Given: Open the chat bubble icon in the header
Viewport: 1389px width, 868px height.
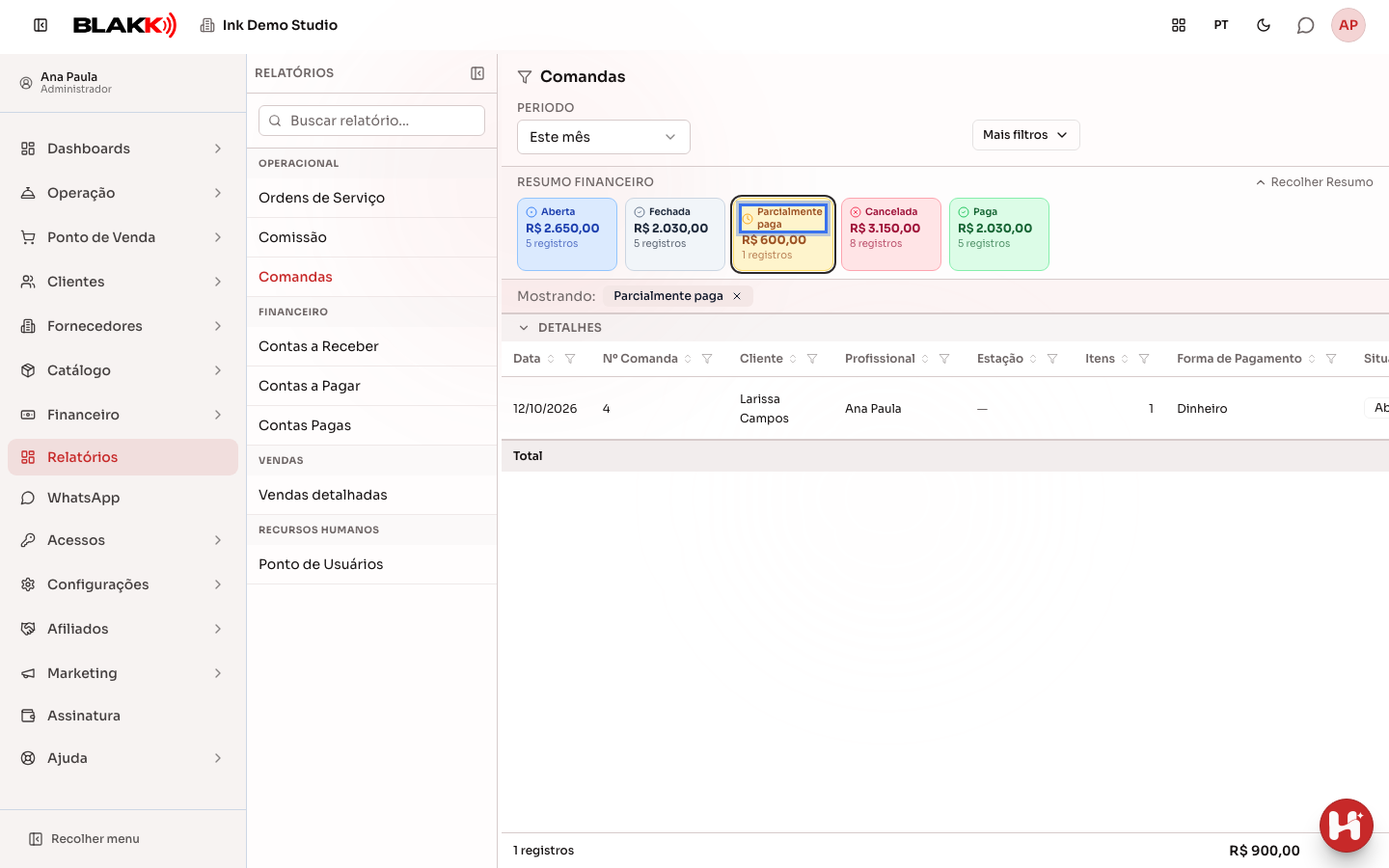Looking at the screenshot, I should click(1306, 25).
